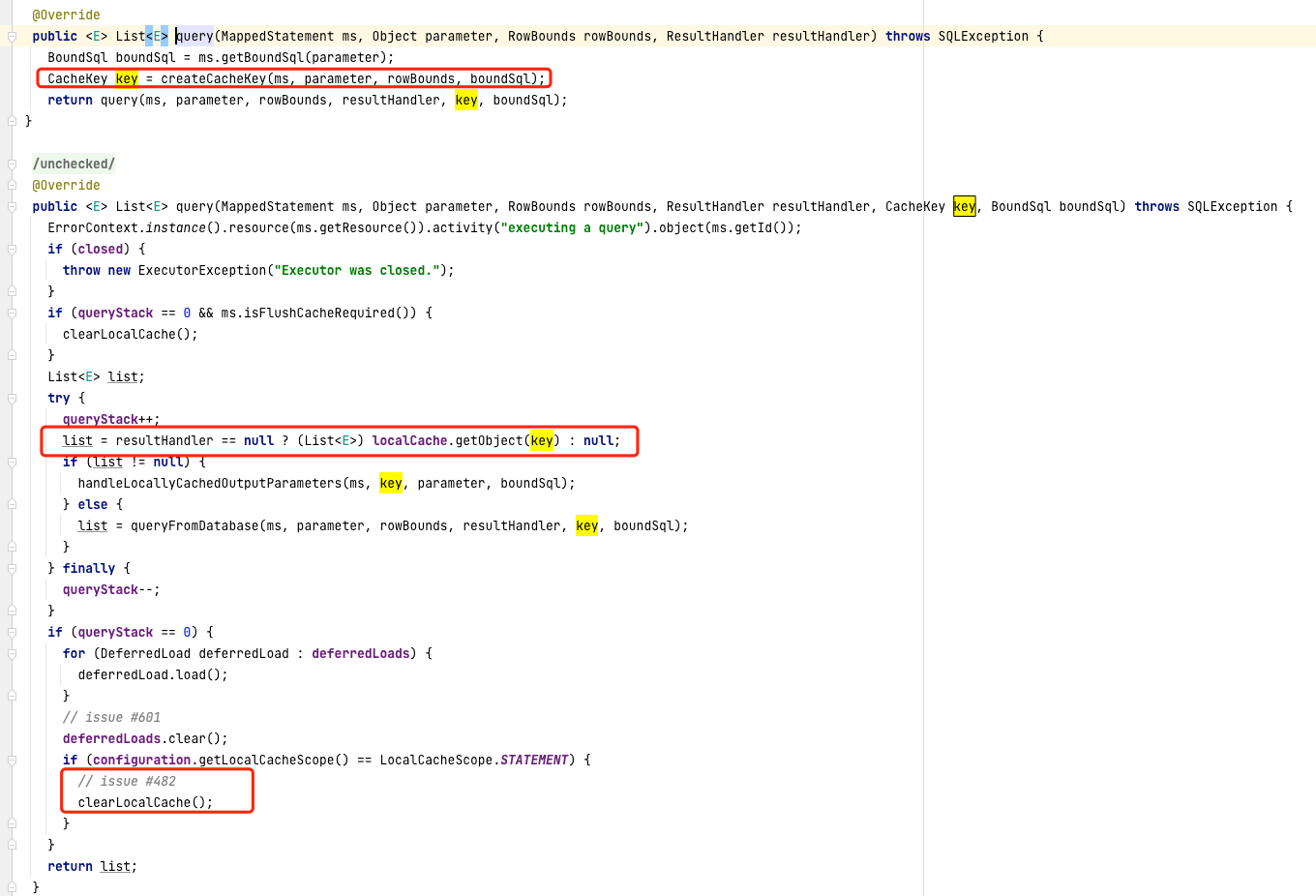
Task: Fold the 'if (list != null)' block
Action: coord(12,462)
